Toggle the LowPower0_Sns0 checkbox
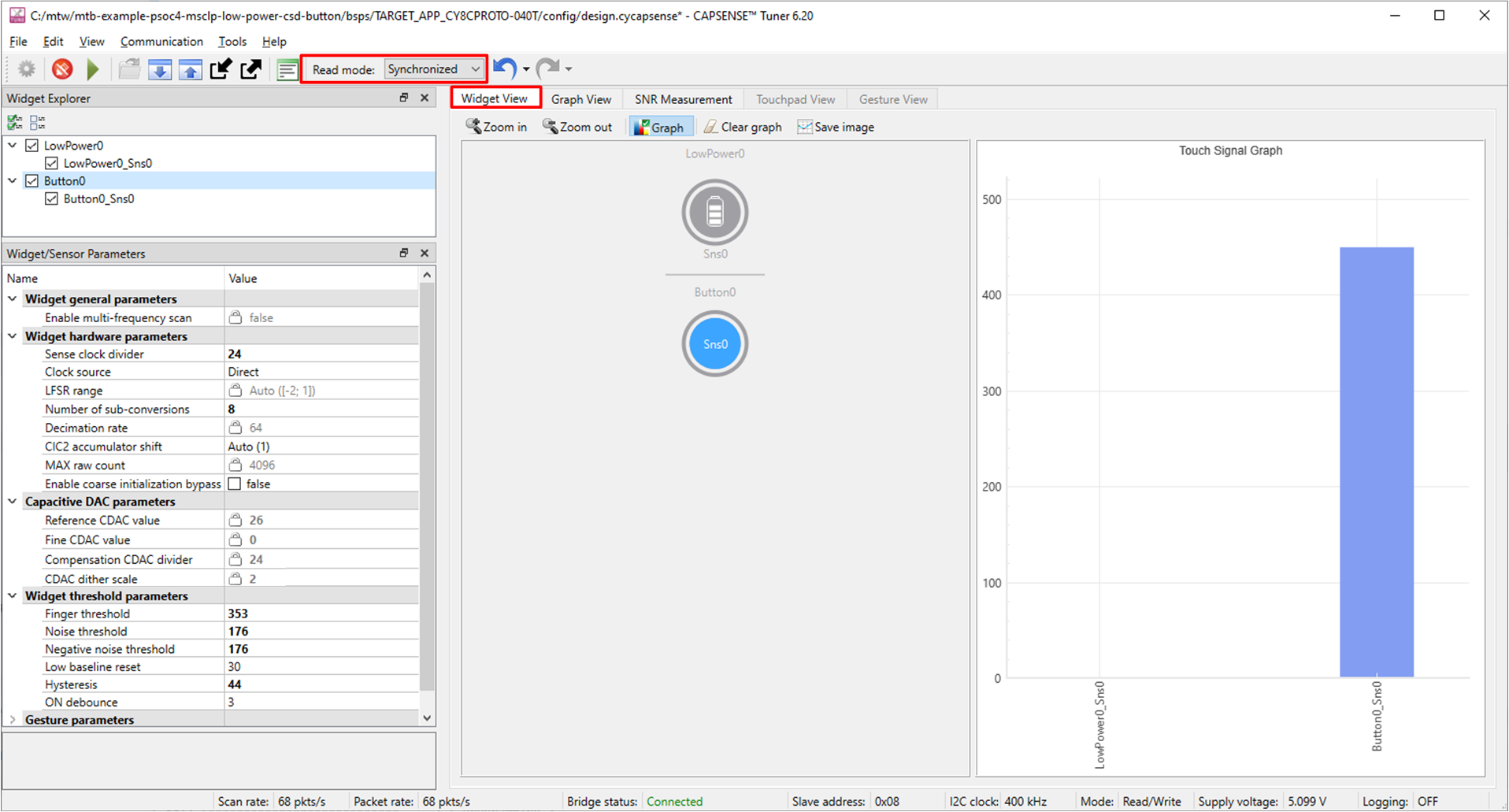 [52, 163]
